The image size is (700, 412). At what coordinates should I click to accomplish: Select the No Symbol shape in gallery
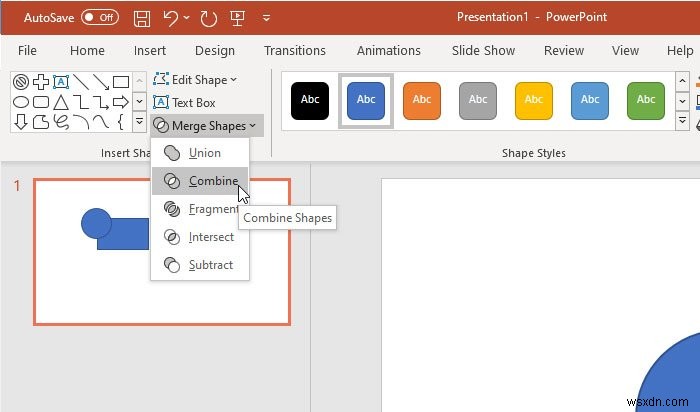(x=21, y=82)
